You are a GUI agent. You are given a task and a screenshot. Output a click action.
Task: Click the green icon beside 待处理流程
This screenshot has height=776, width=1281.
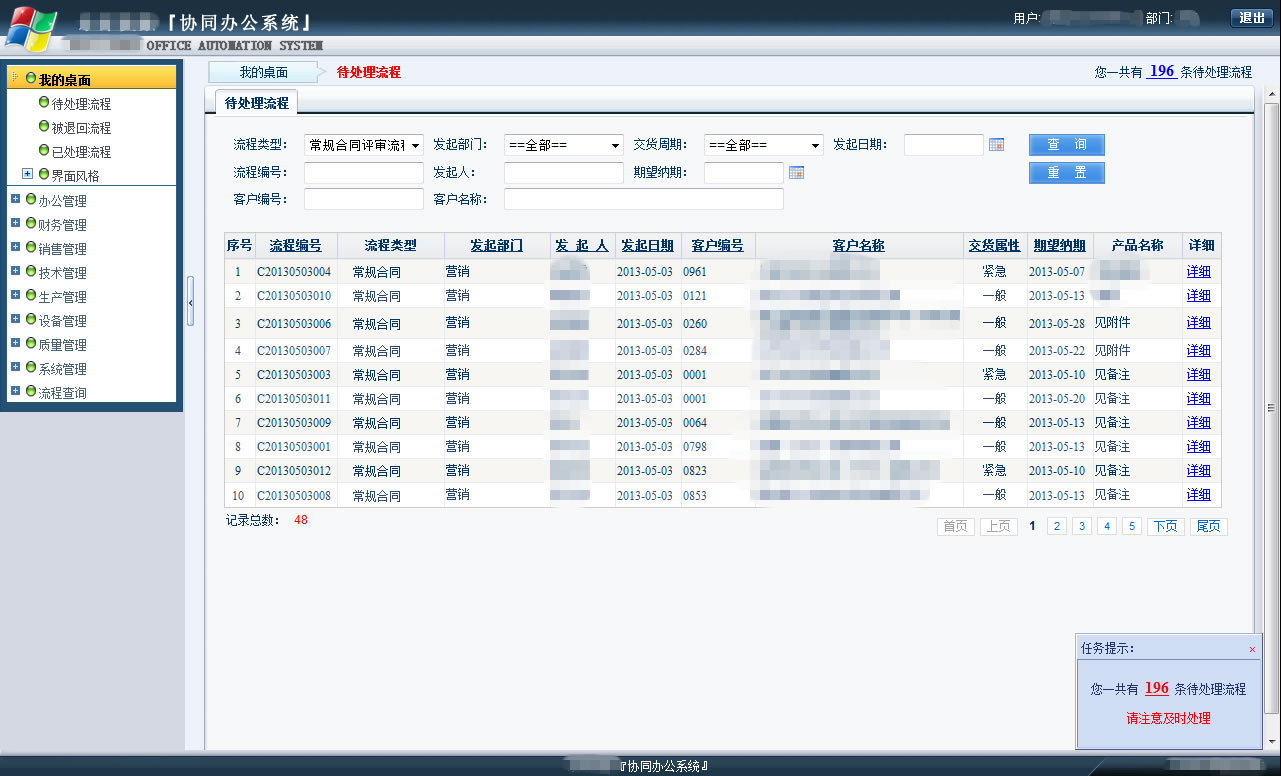click(44, 103)
